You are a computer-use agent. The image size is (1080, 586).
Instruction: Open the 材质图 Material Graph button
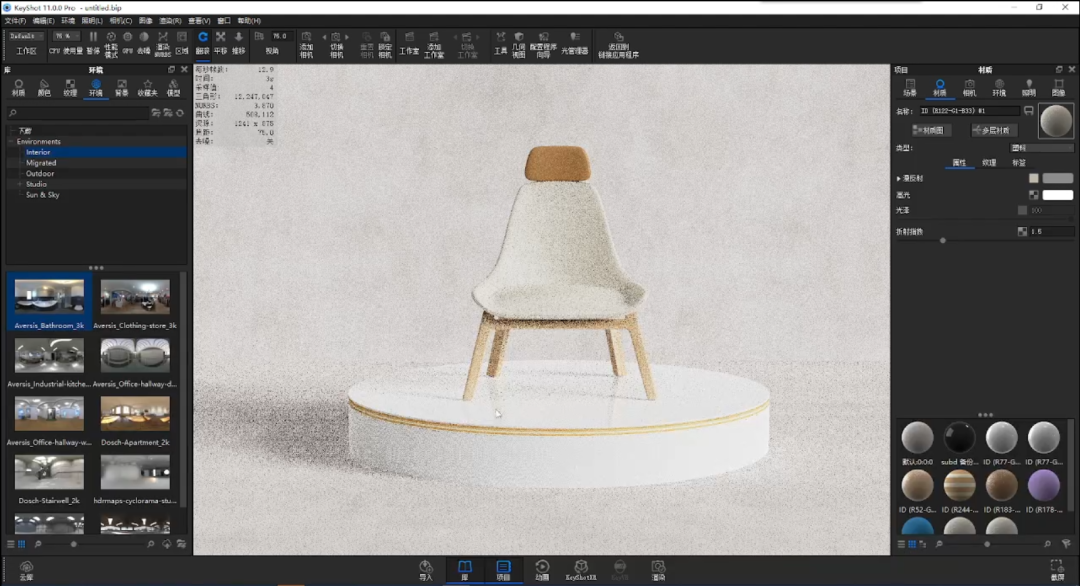coord(931,130)
